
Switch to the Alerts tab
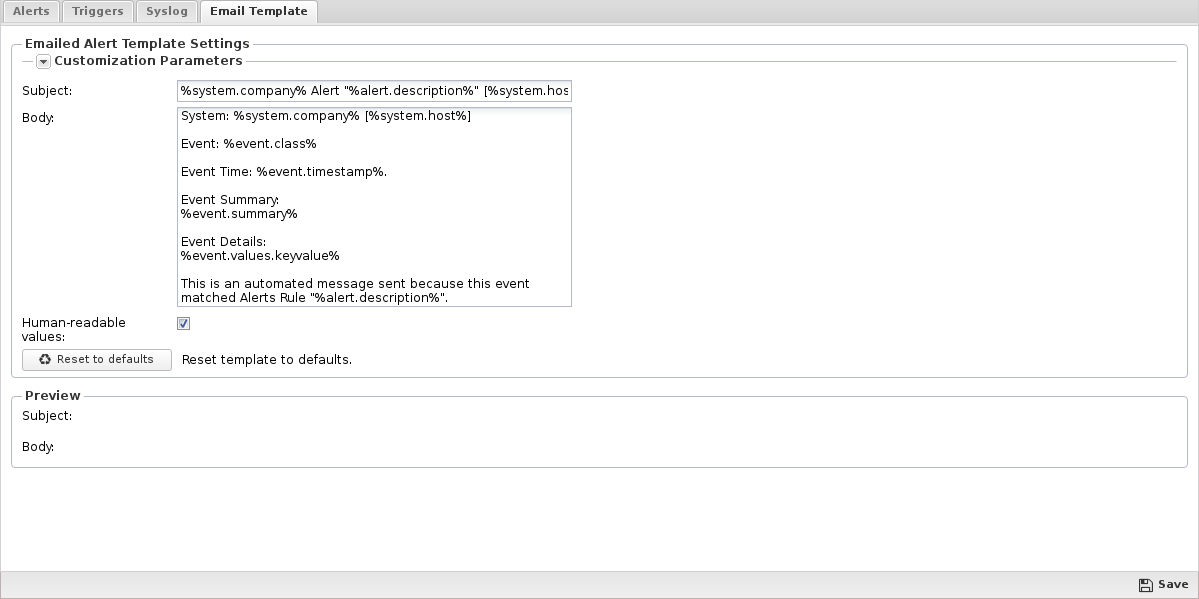[31, 12]
